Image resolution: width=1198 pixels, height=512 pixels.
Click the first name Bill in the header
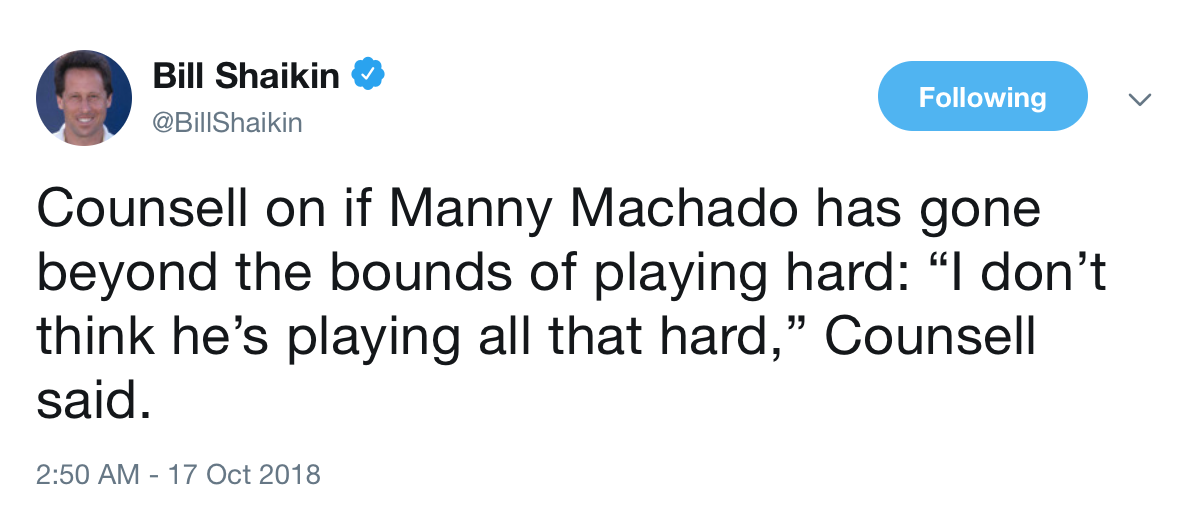coord(178,76)
